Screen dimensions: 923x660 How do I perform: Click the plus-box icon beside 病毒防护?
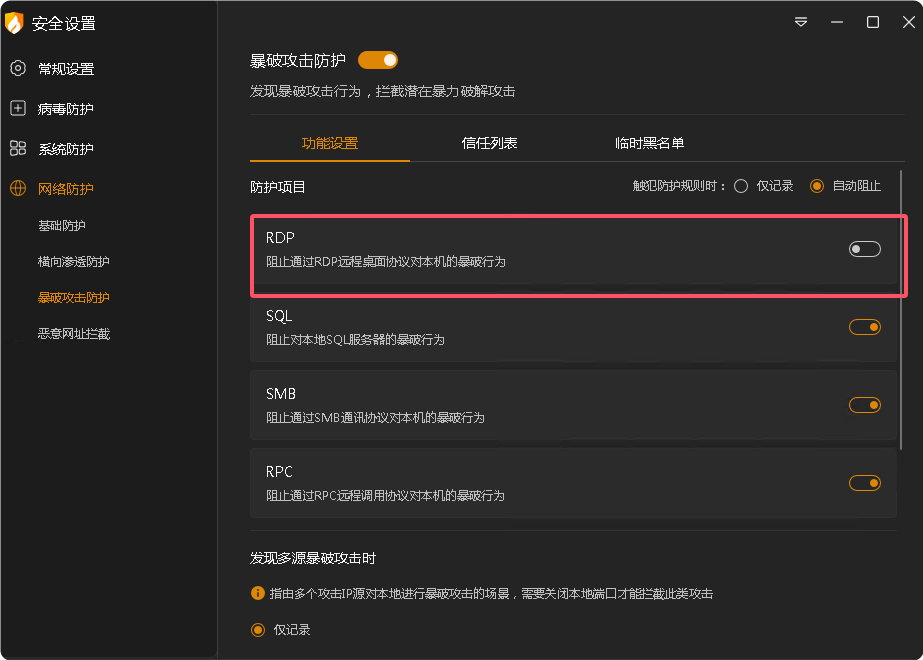pyautogui.click(x=18, y=108)
